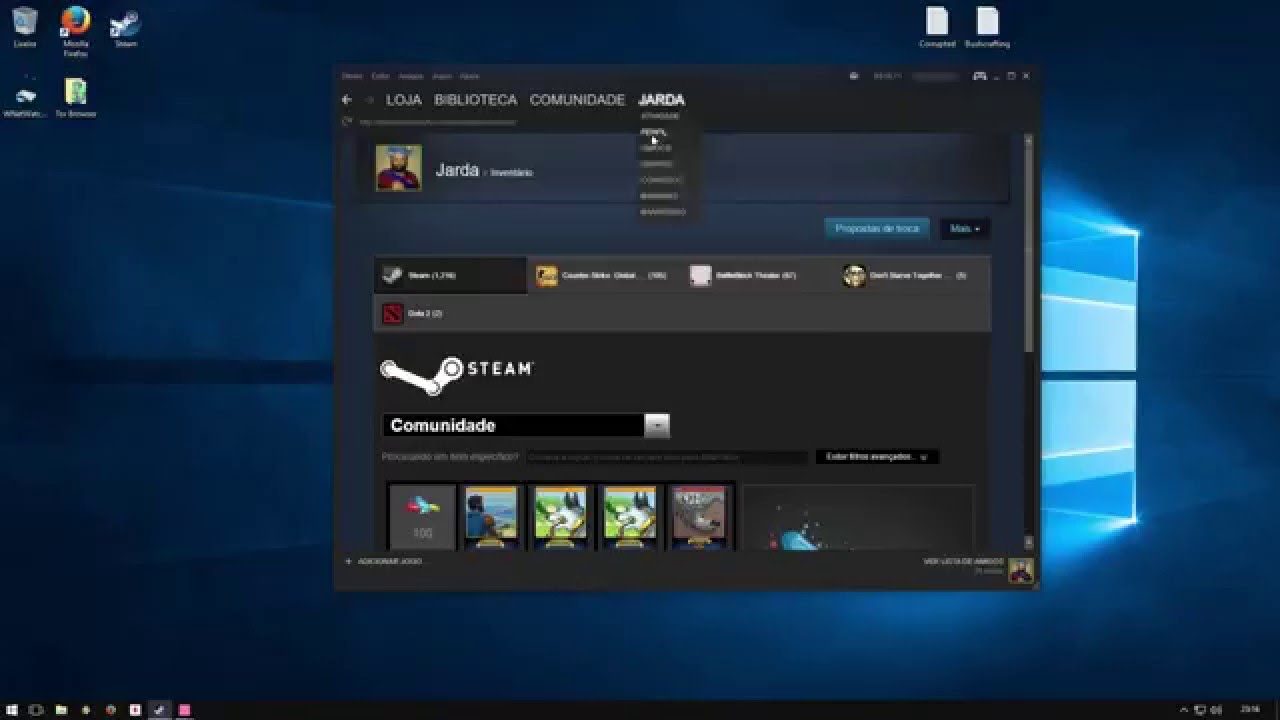This screenshot has width=1280, height=720.
Task: Open the volume control in system tray
Action: (1217, 710)
